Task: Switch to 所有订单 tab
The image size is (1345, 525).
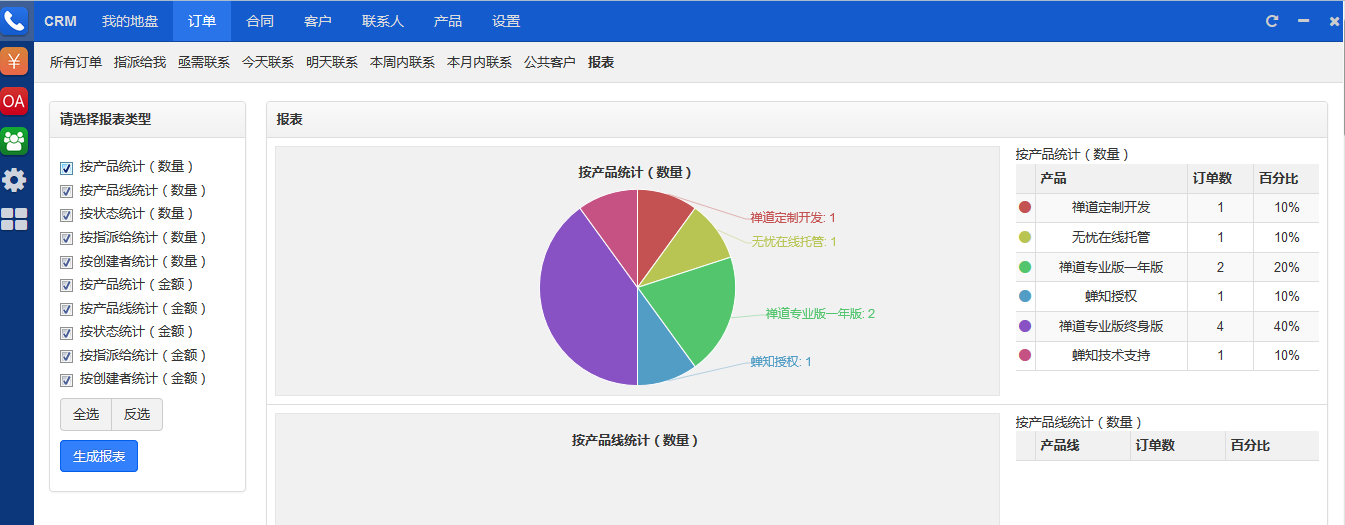Action: (x=76, y=62)
